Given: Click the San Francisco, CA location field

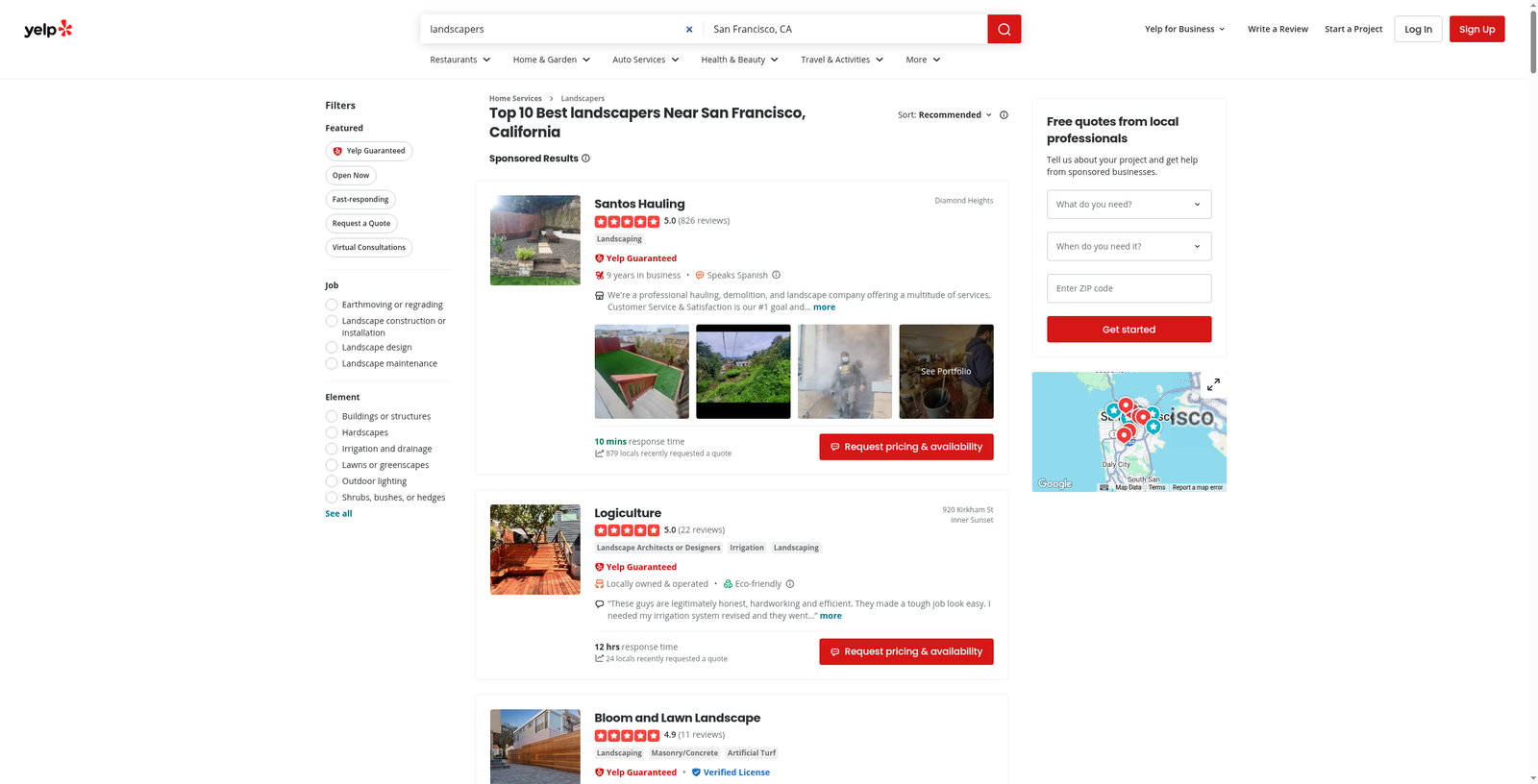Looking at the screenshot, I should (844, 29).
